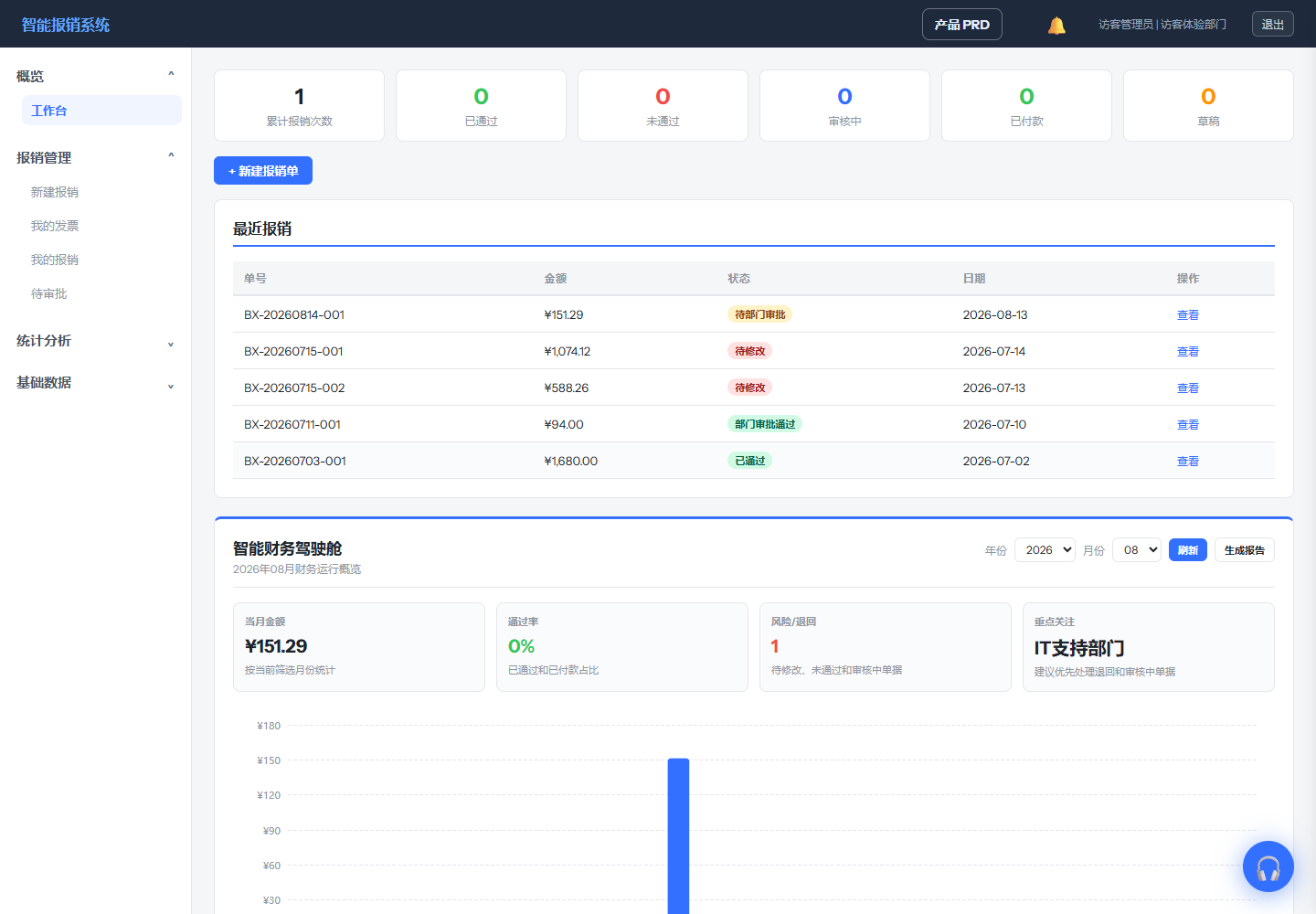Click the 已付款 stat card
Viewport: 1316px width, 914px height.
point(1026,106)
